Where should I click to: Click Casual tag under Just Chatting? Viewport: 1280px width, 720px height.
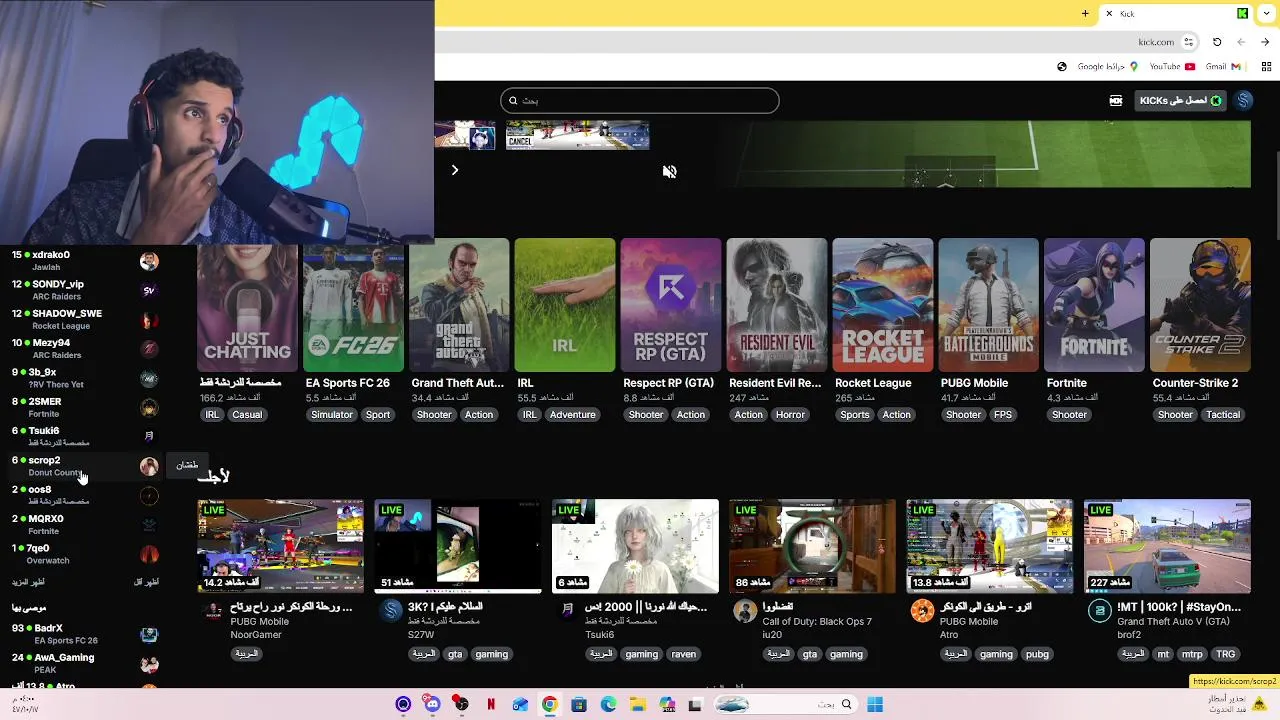(247, 415)
